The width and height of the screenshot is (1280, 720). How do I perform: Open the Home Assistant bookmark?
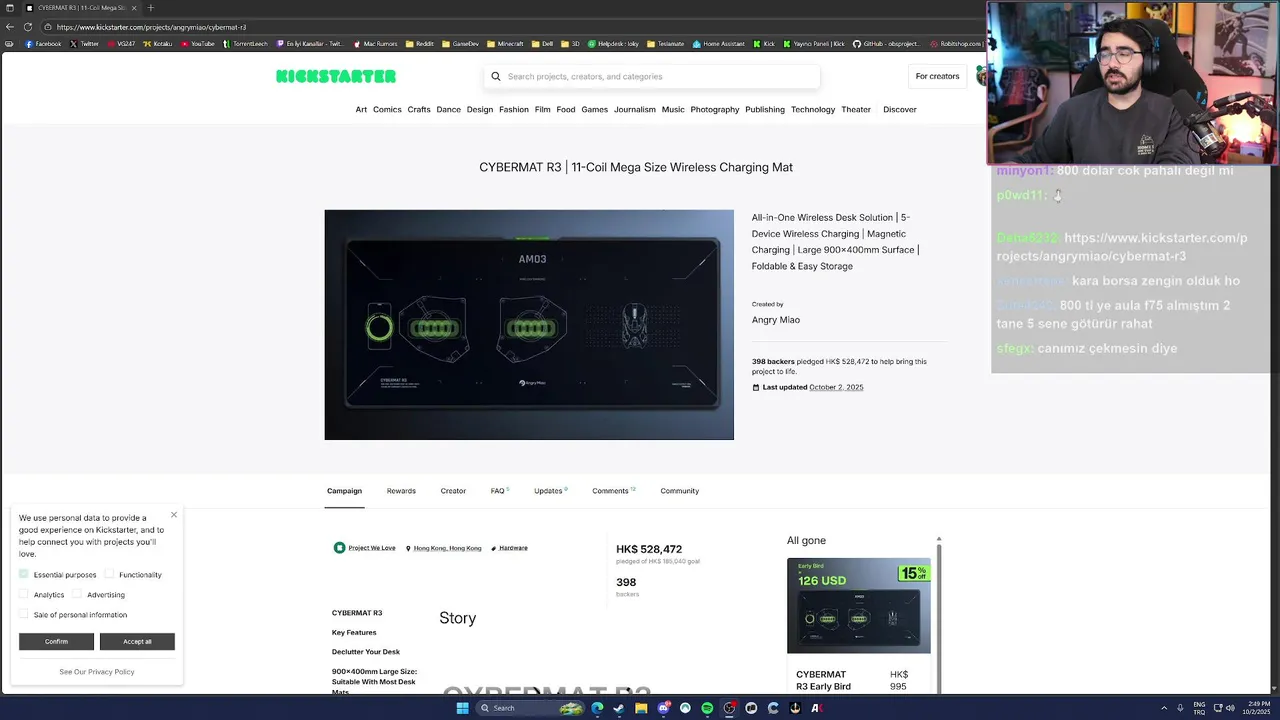719,44
